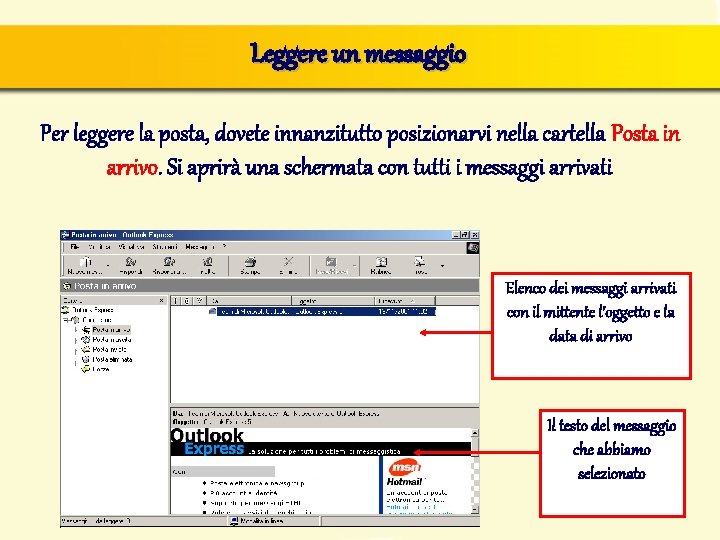
Task: Close the Cartelle folder pane
Action: click(161, 300)
